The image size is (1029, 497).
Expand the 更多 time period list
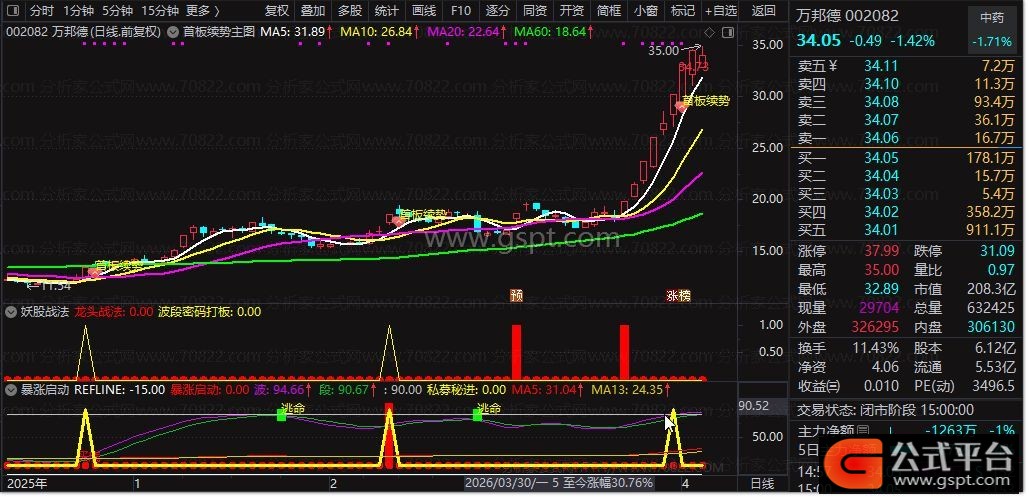(x=202, y=11)
